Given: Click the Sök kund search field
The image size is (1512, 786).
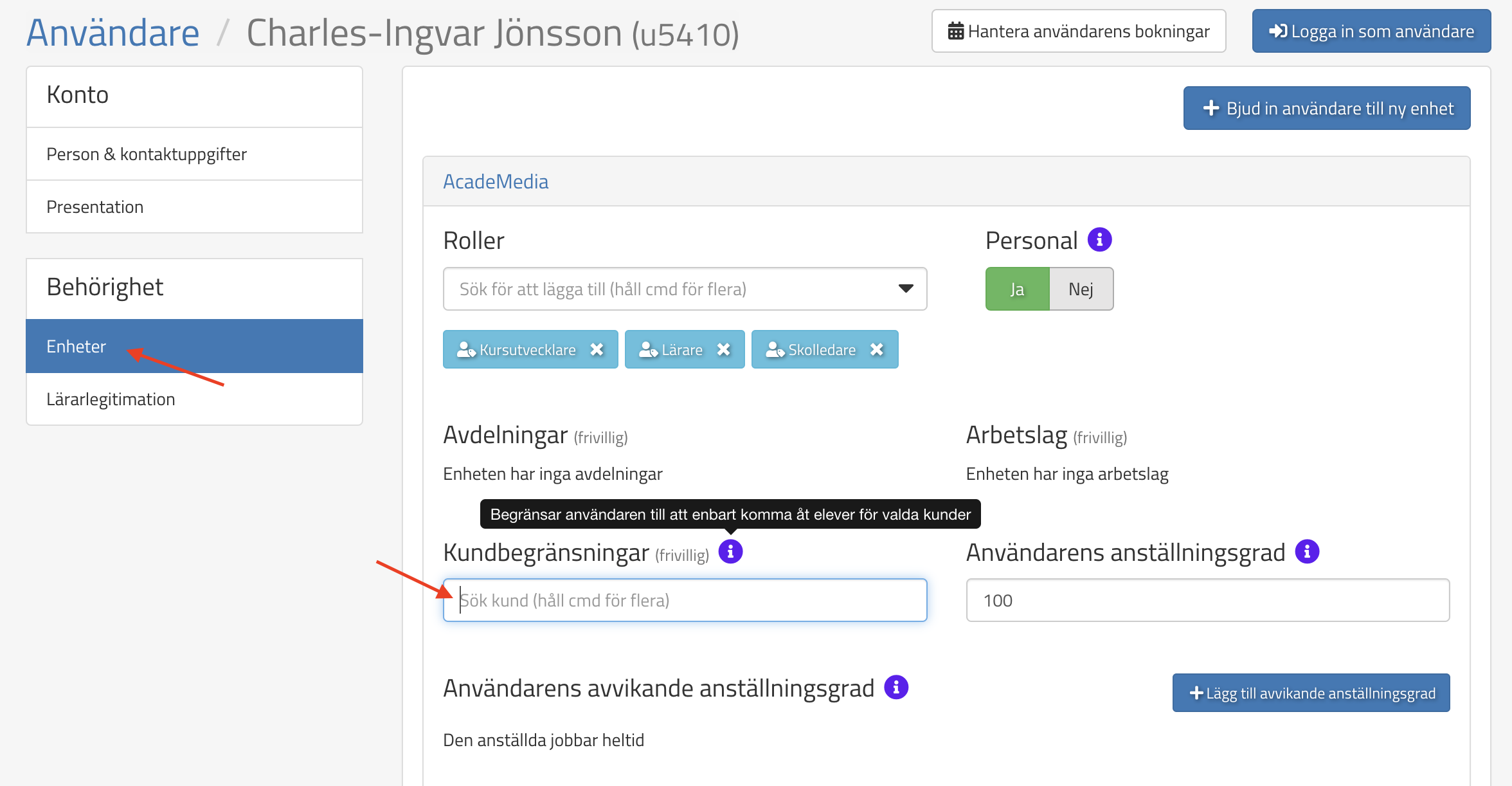Looking at the screenshot, I should (685, 600).
